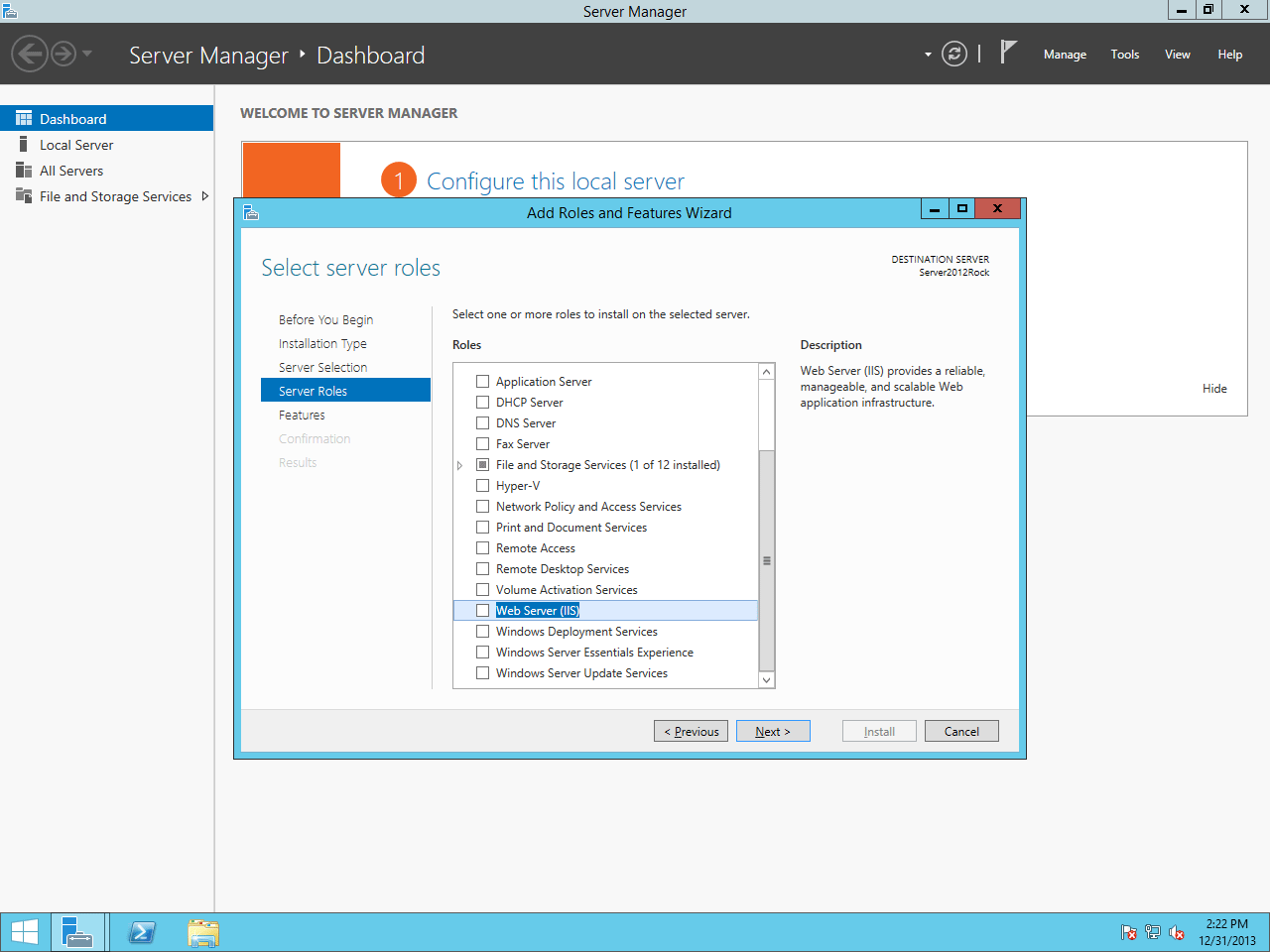1270x952 pixels.
Task: Click the Cancel button in wizard
Action: click(961, 731)
